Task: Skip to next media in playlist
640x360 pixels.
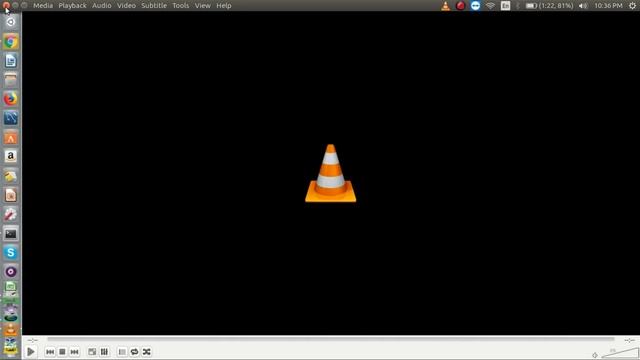Action: point(74,352)
